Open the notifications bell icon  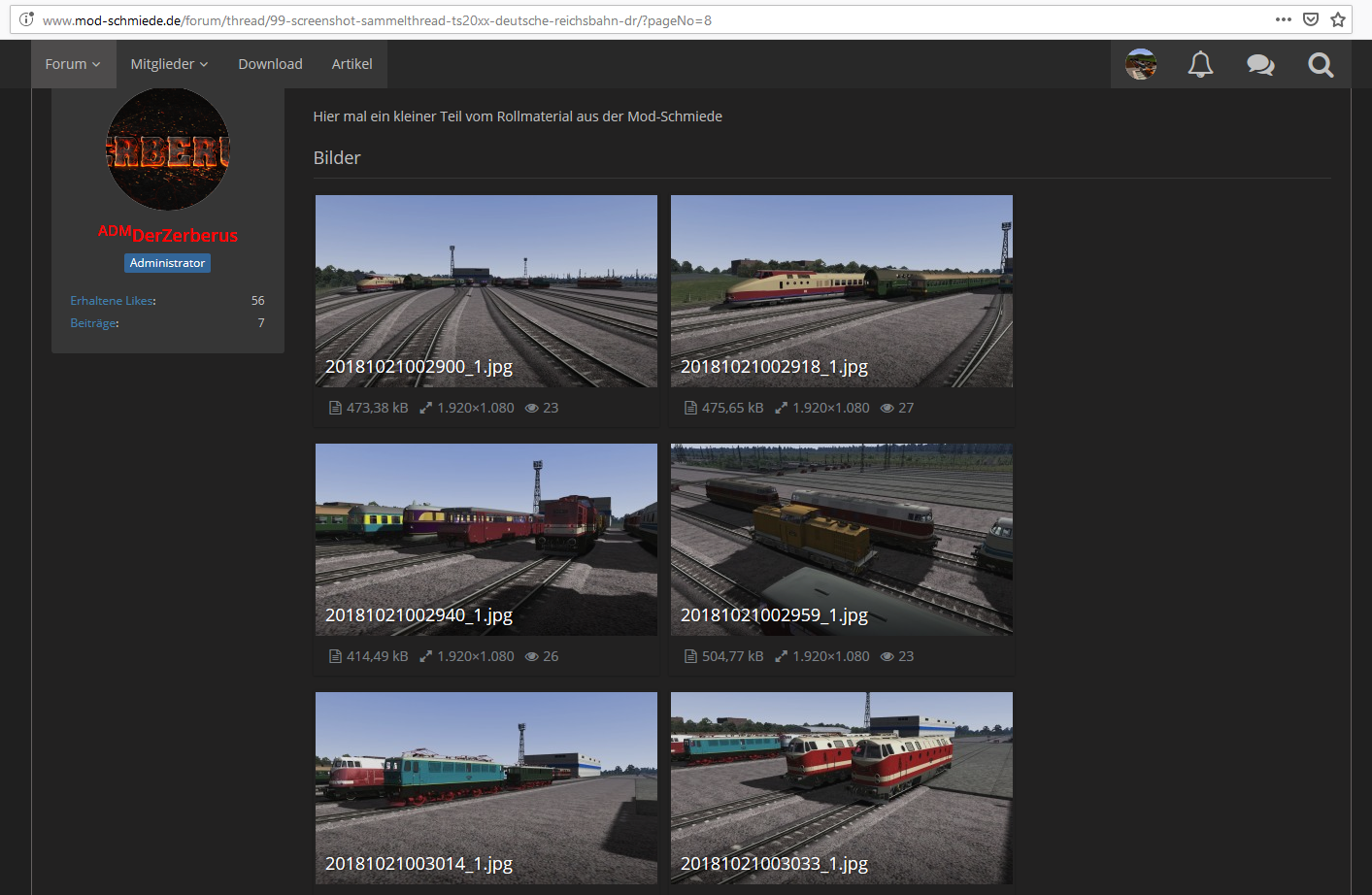1200,64
